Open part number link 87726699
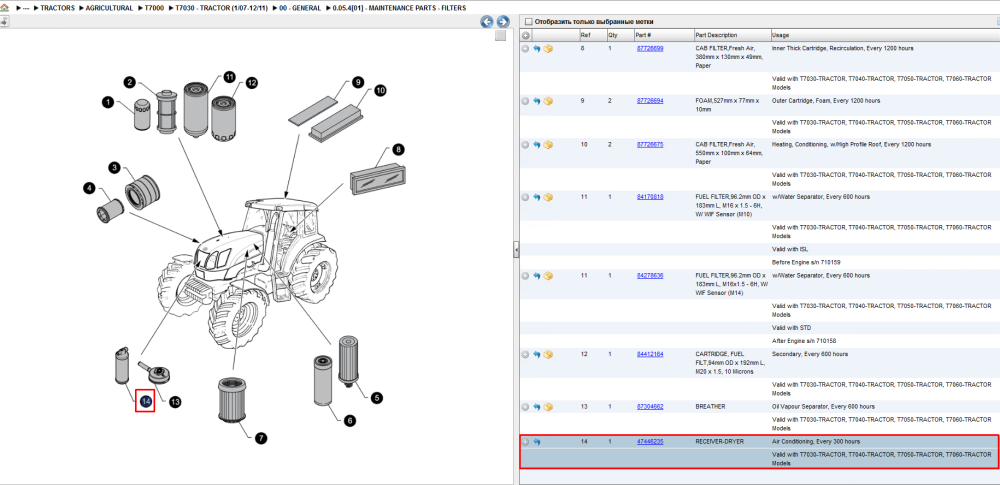The image size is (1000, 485). [x=650, y=48]
